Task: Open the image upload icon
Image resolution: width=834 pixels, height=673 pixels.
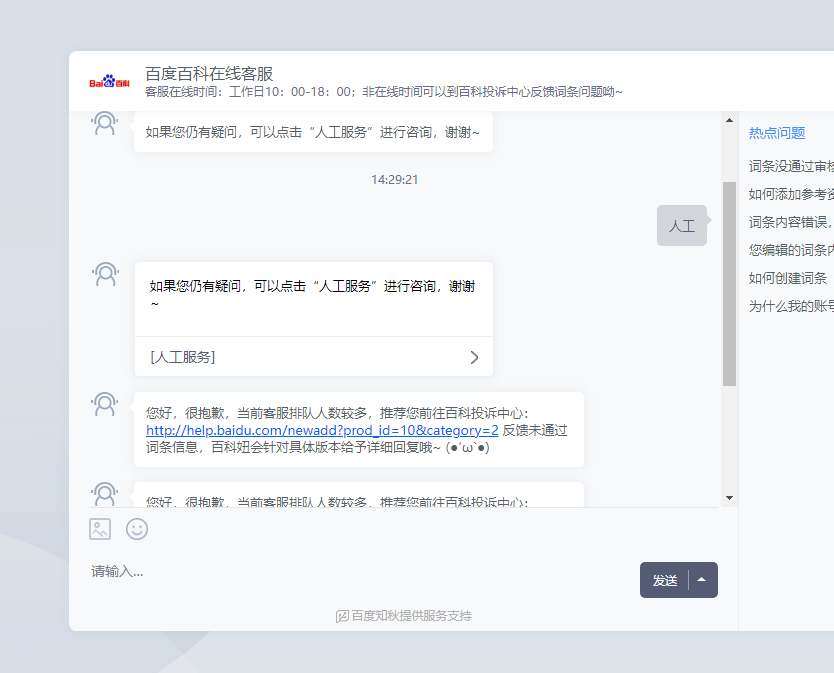Action: (100, 529)
